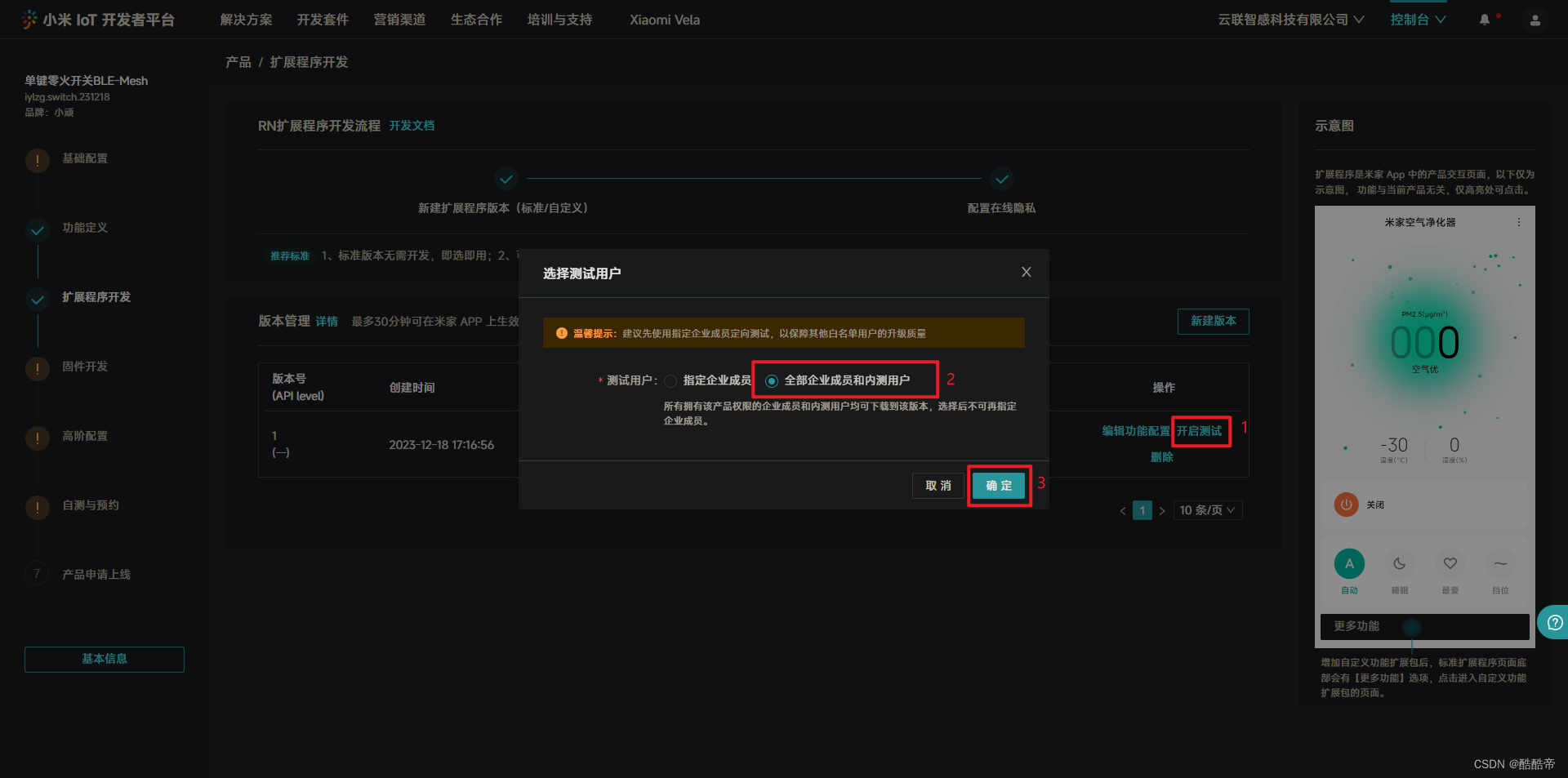Open the 功能定义 step label
The image size is (1568, 778).
coord(85,228)
